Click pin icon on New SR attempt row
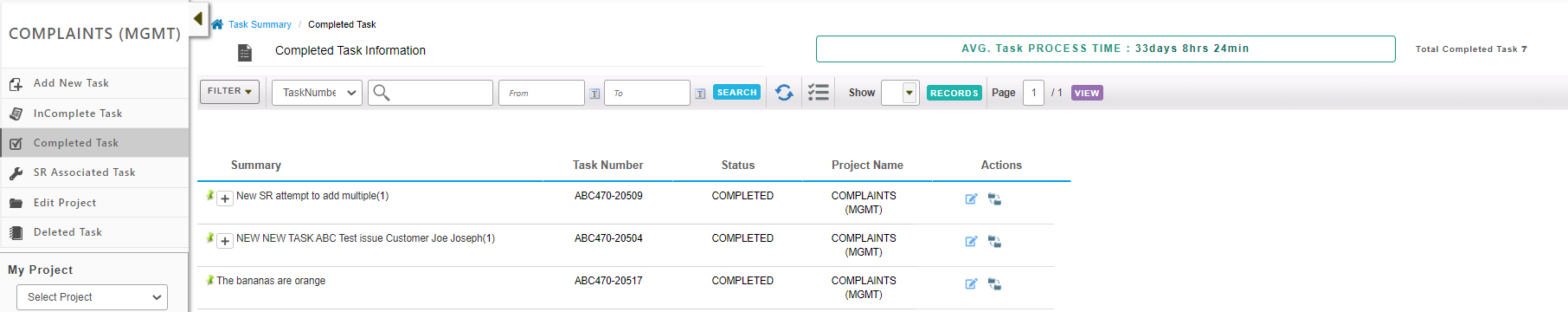Screen dimensions: 1568x312 (x=210, y=195)
